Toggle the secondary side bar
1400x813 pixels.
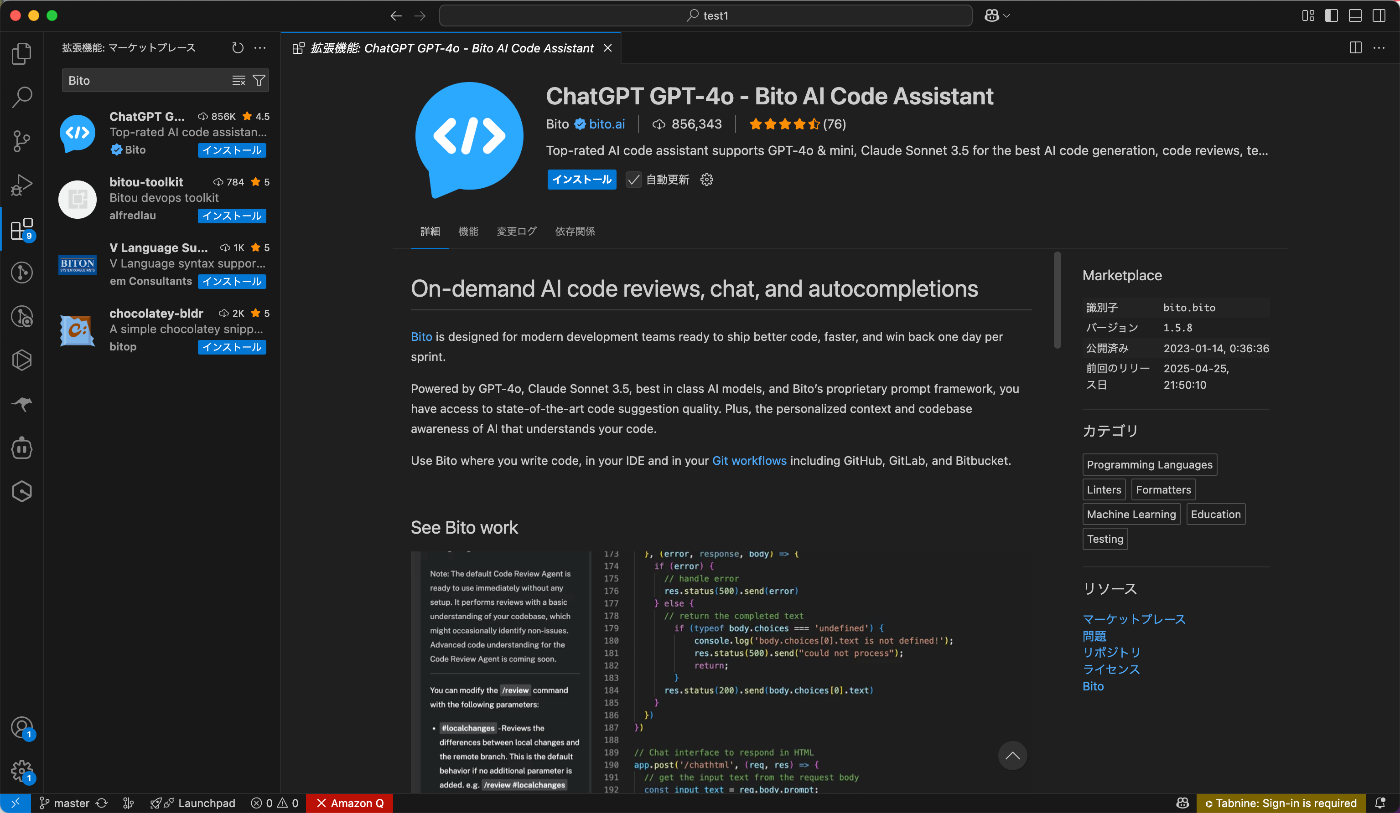click(1379, 16)
